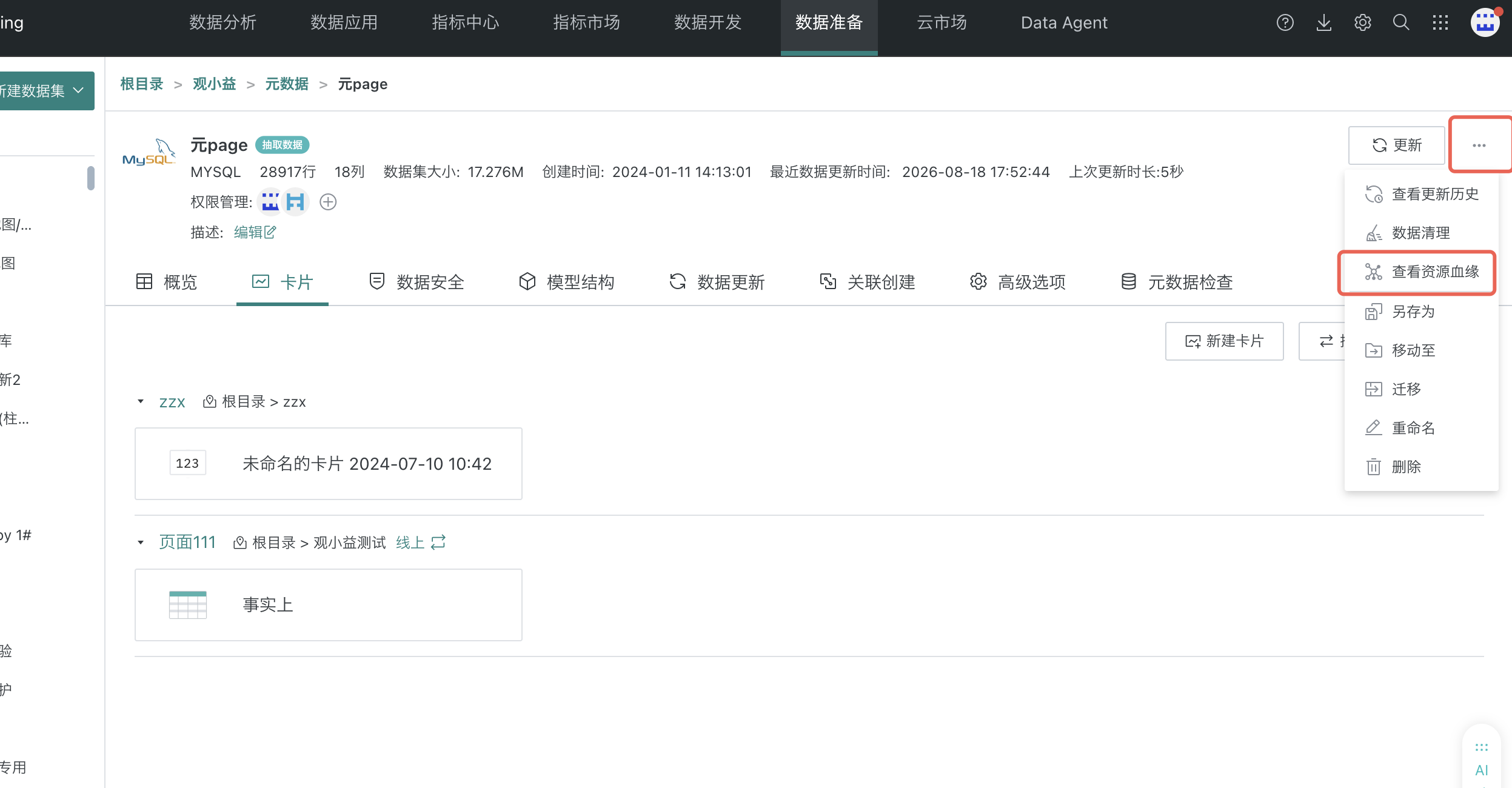Screen dimensions: 1512x788
Task: Click the 123 card type icon
Action: (187, 463)
